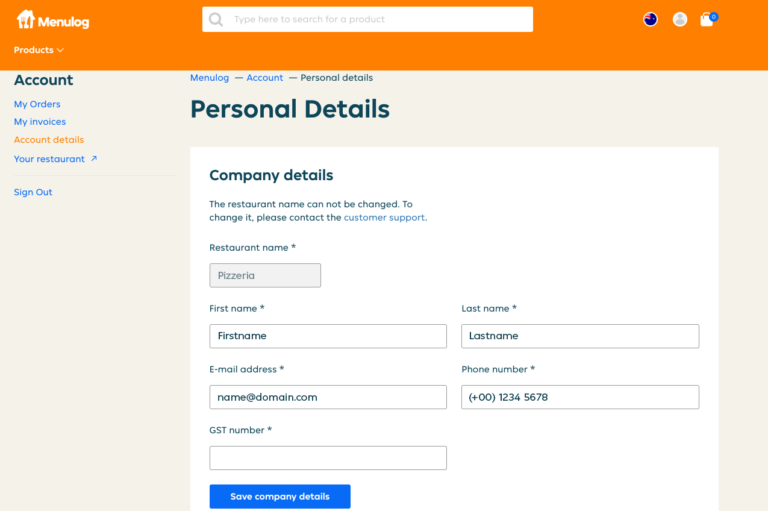Go to the Account breadcrumb
This screenshot has width=768, height=511.
tap(265, 78)
